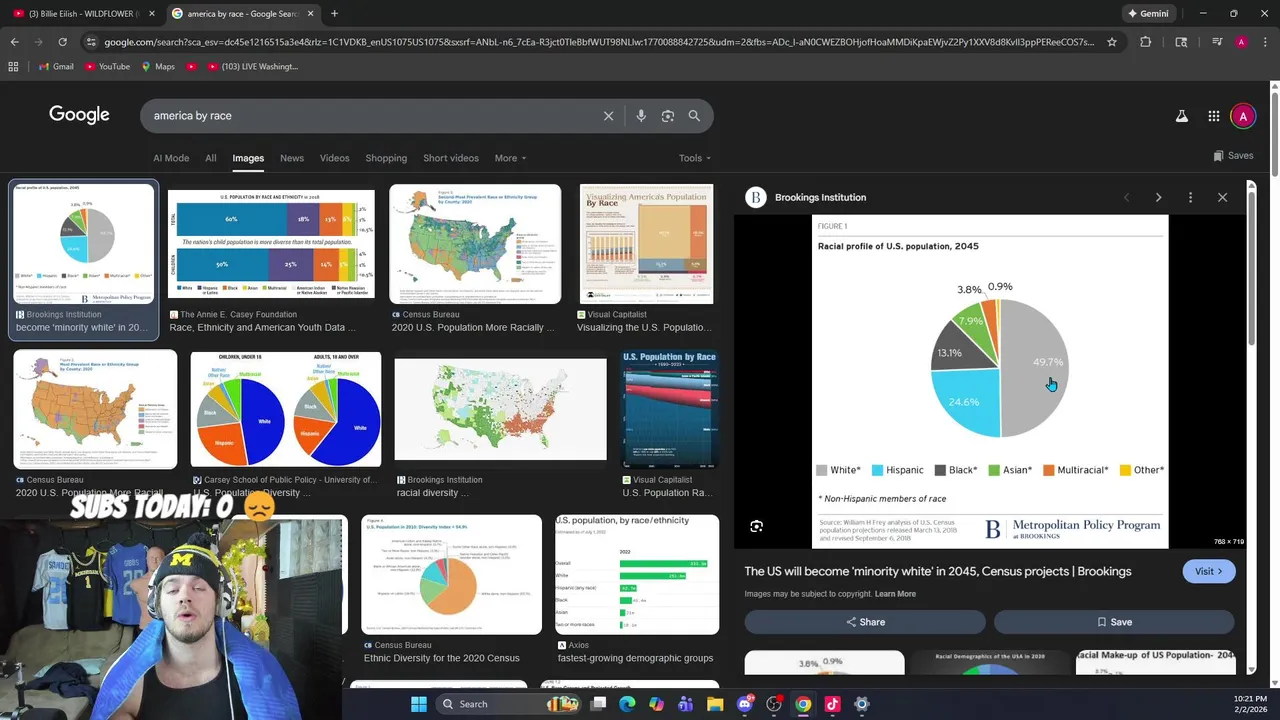Click the copyright Learn More link
This screenshot has width=1280, height=720.
click(x=895, y=594)
